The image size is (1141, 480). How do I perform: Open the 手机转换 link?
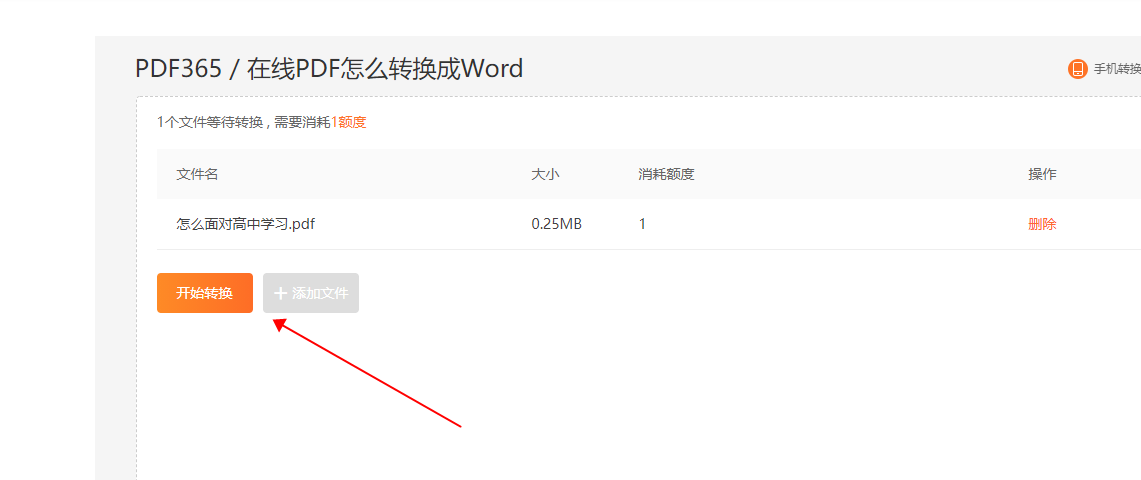tap(1117, 69)
